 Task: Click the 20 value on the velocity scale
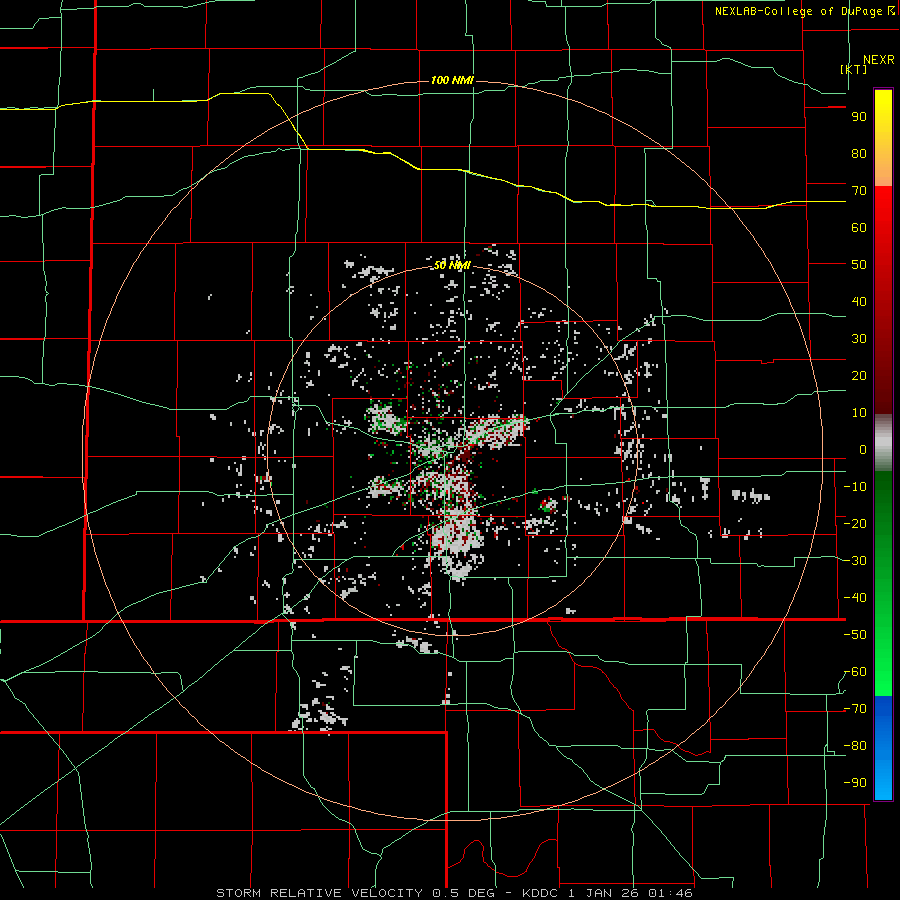pos(859,376)
